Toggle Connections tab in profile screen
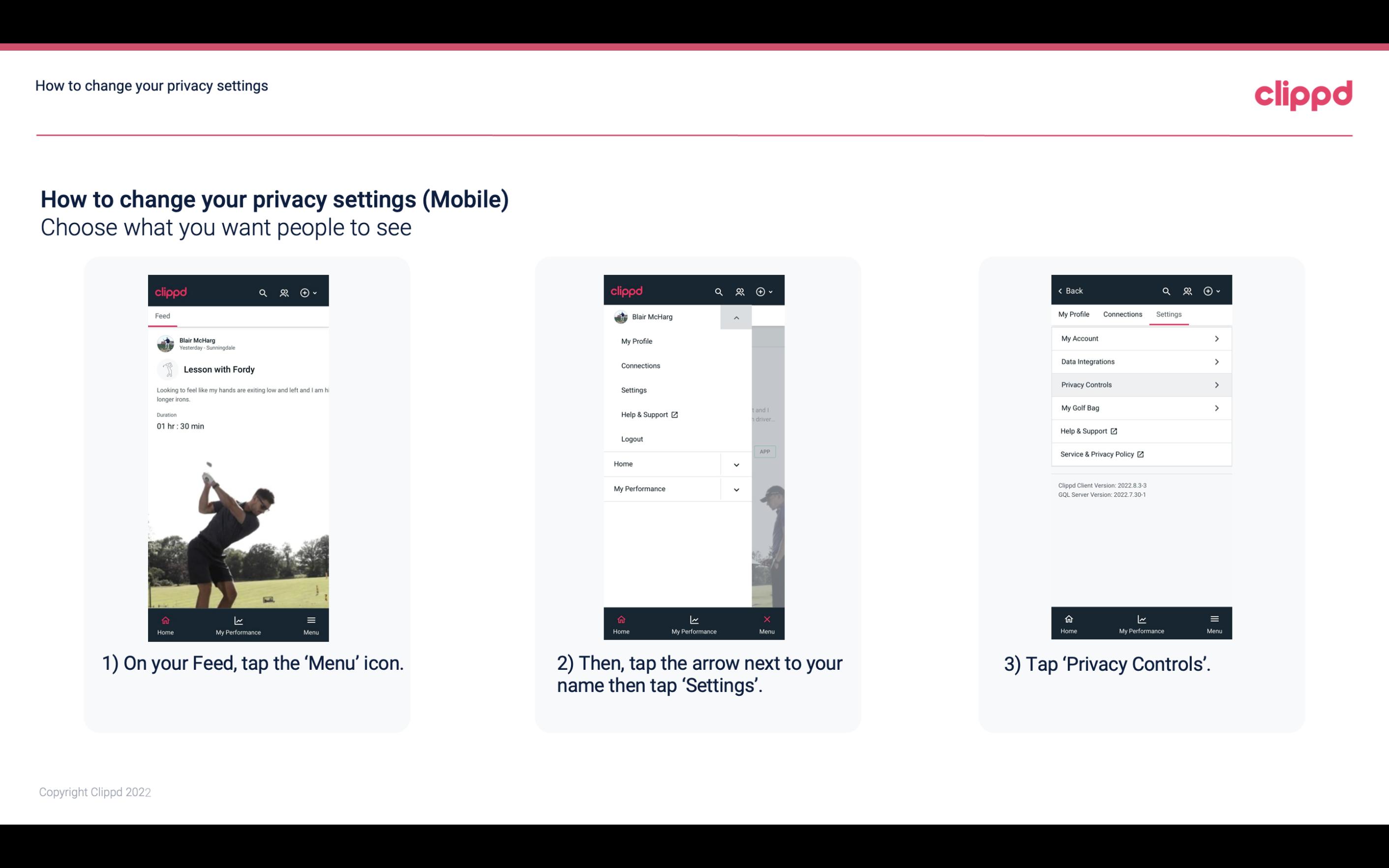This screenshot has height=868, width=1389. 1122,314
